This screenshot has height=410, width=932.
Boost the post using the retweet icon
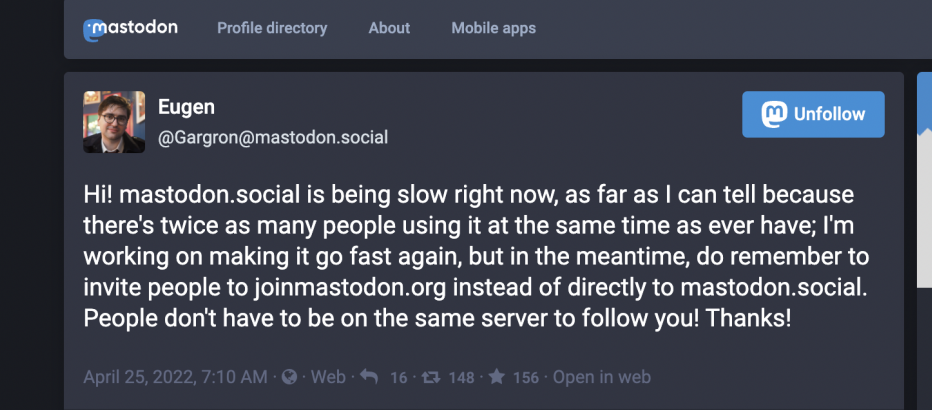[x=430, y=377]
